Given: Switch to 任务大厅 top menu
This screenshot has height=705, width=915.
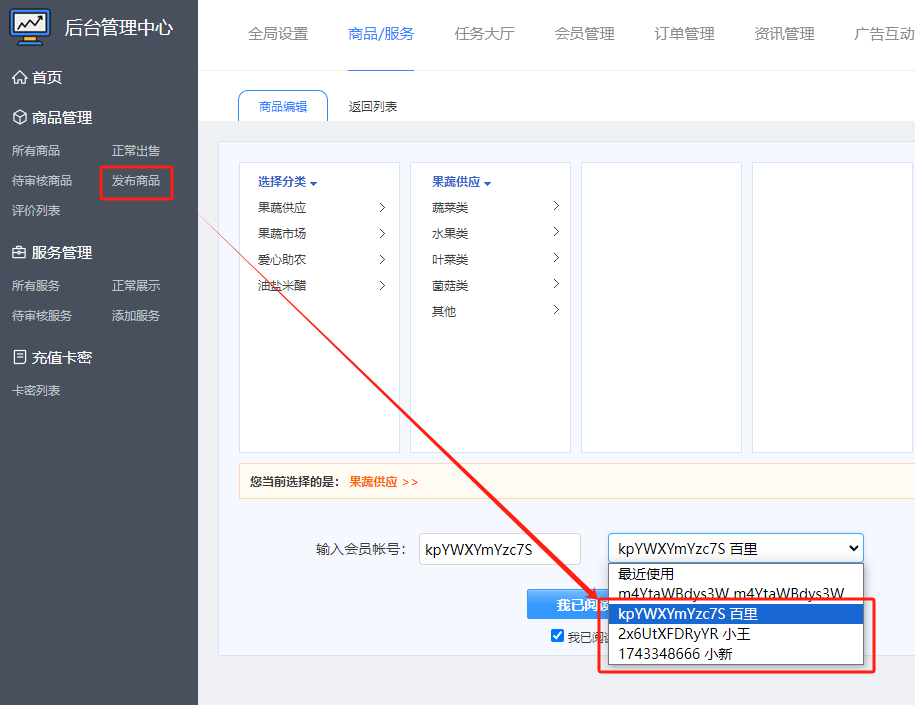Looking at the screenshot, I should click(484, 34).
